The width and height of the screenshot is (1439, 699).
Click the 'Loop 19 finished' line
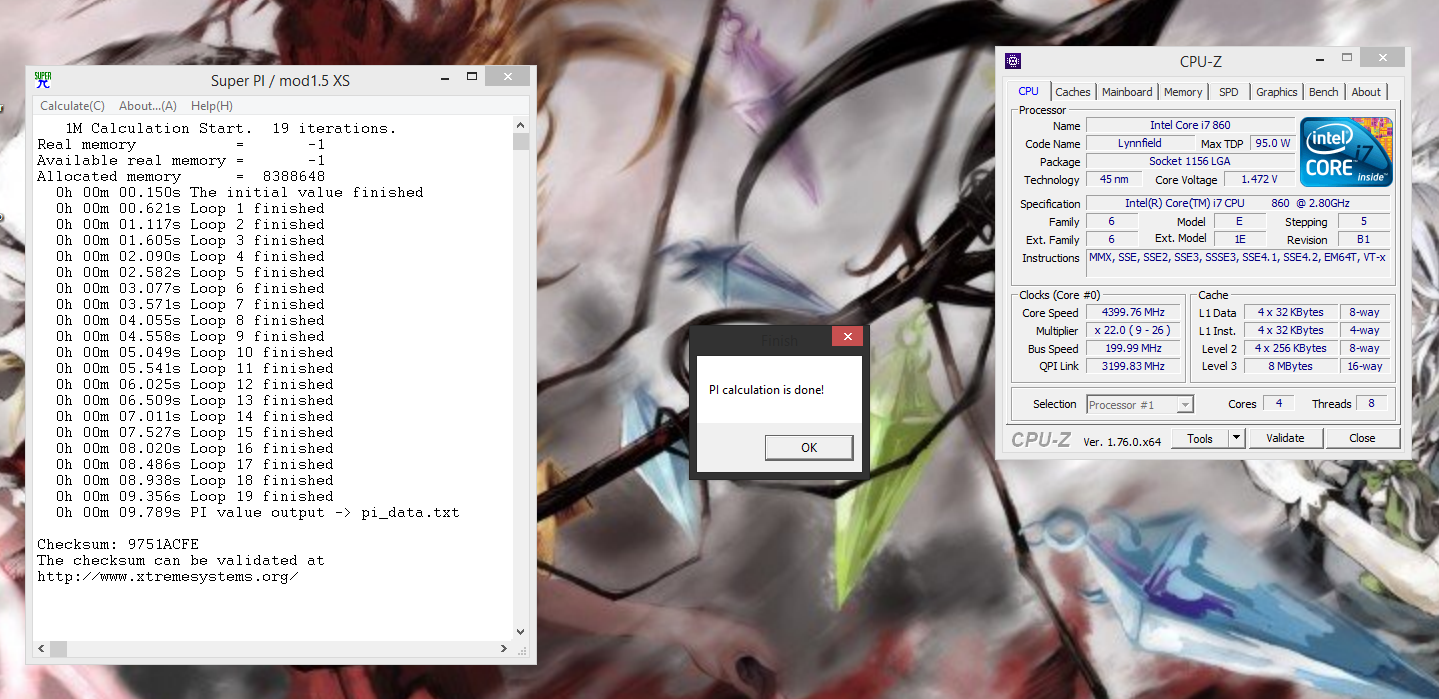195,496
